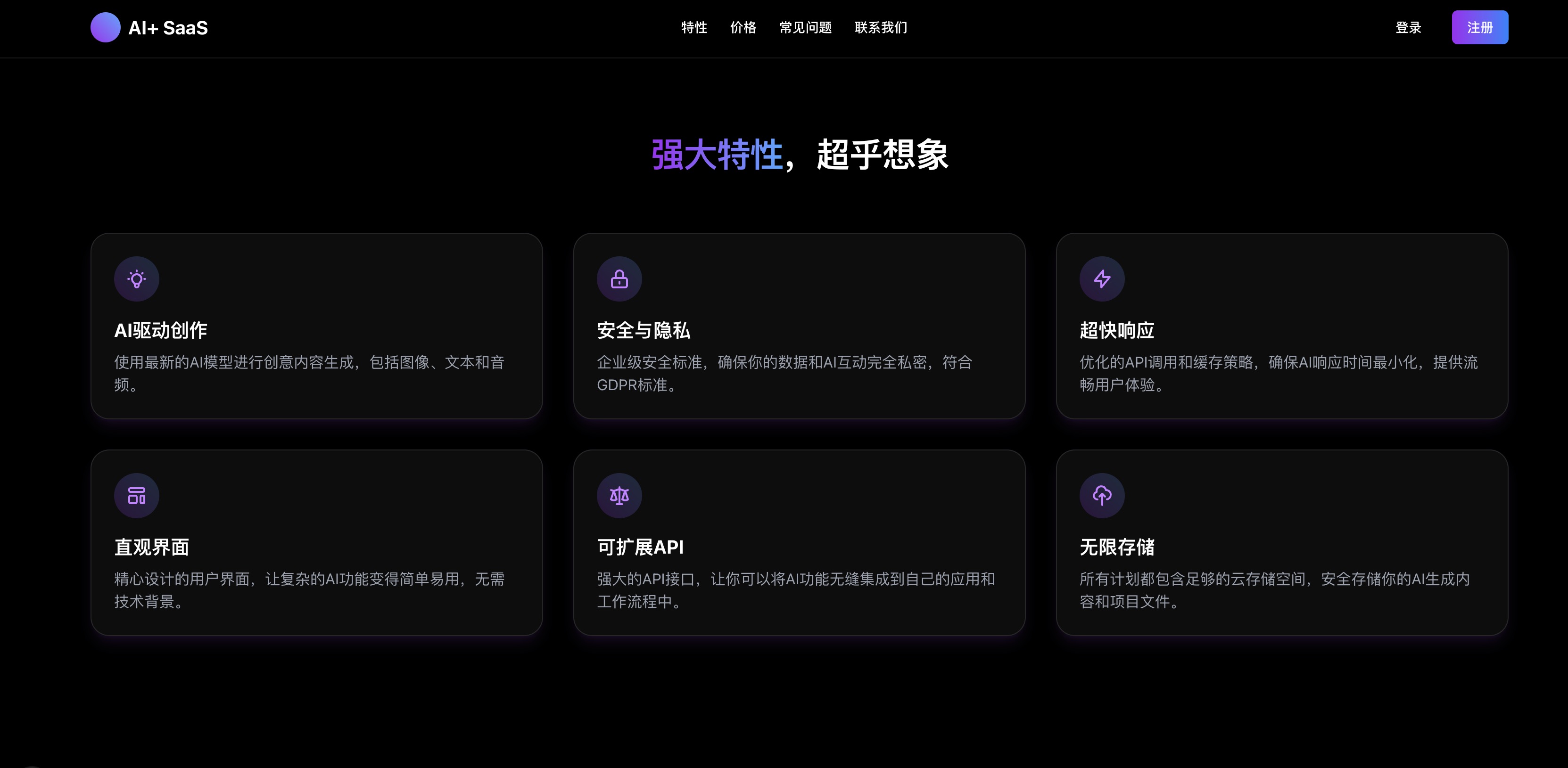
Task: Click the 无限存储 card heading
Action: [1117, 547]
